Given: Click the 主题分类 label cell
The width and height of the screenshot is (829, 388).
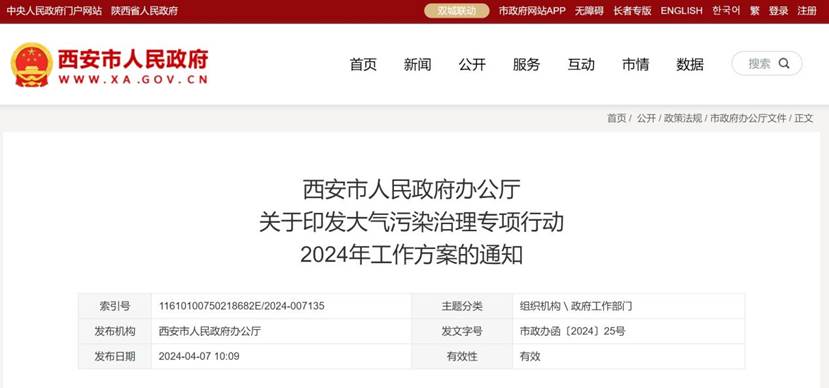Looking at the screenshot, I should click(462, 306).
